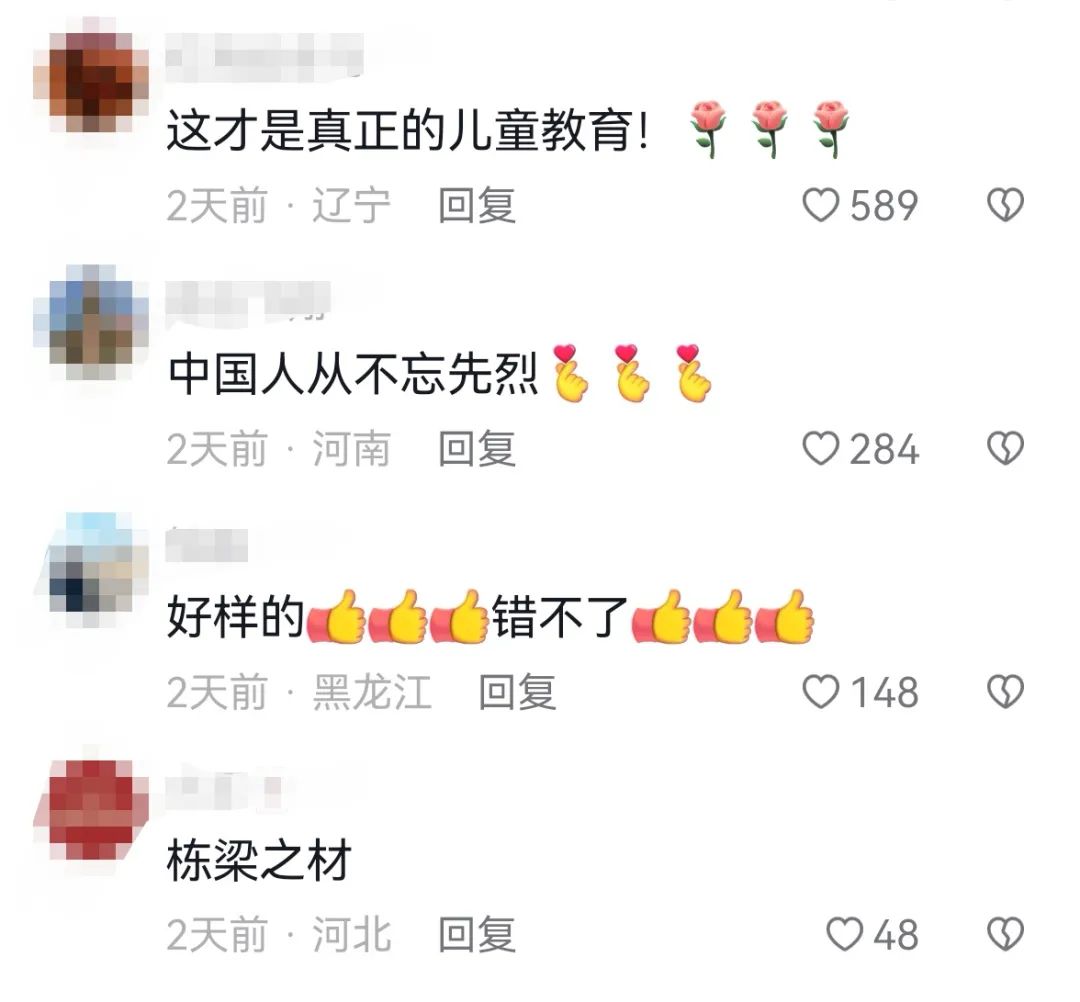Reply to the 辽宁 comment
Image resolution: width=1080 pixels, height=1002 pixels.
click(x=477, y=205)
